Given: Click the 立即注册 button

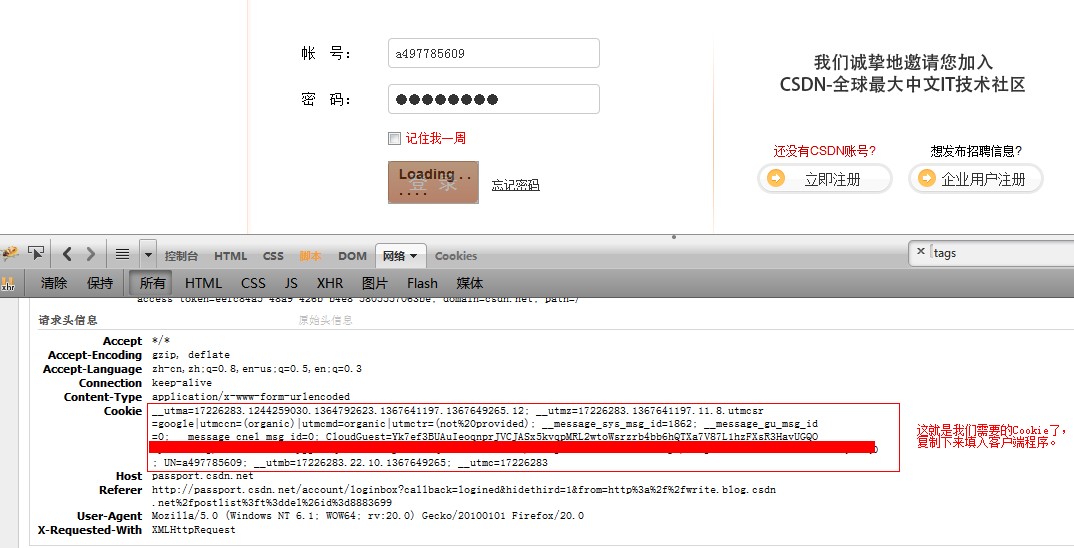Looking at the screenshot, I should point(825,179).
